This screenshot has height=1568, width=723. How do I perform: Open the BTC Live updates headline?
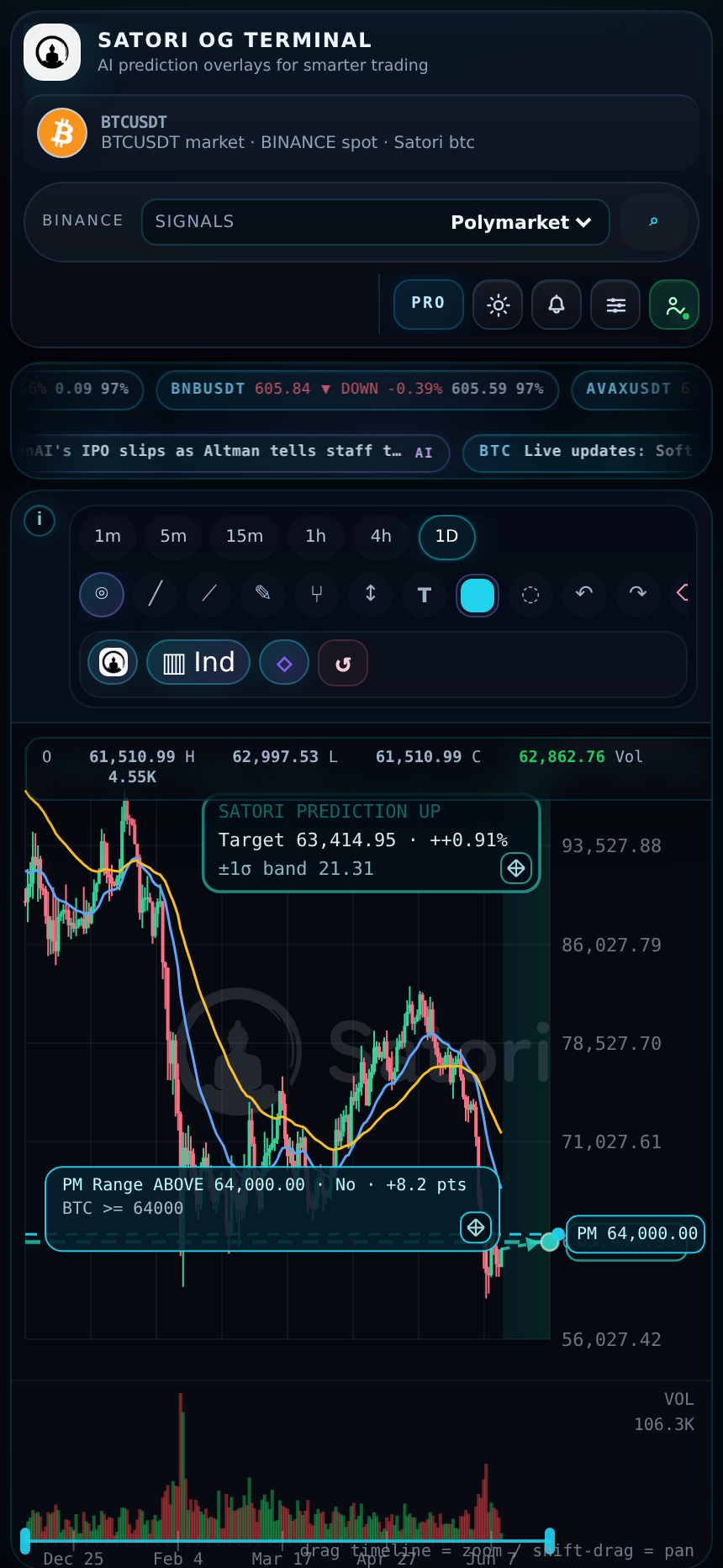pyautogui.click(x=587, y=452)
